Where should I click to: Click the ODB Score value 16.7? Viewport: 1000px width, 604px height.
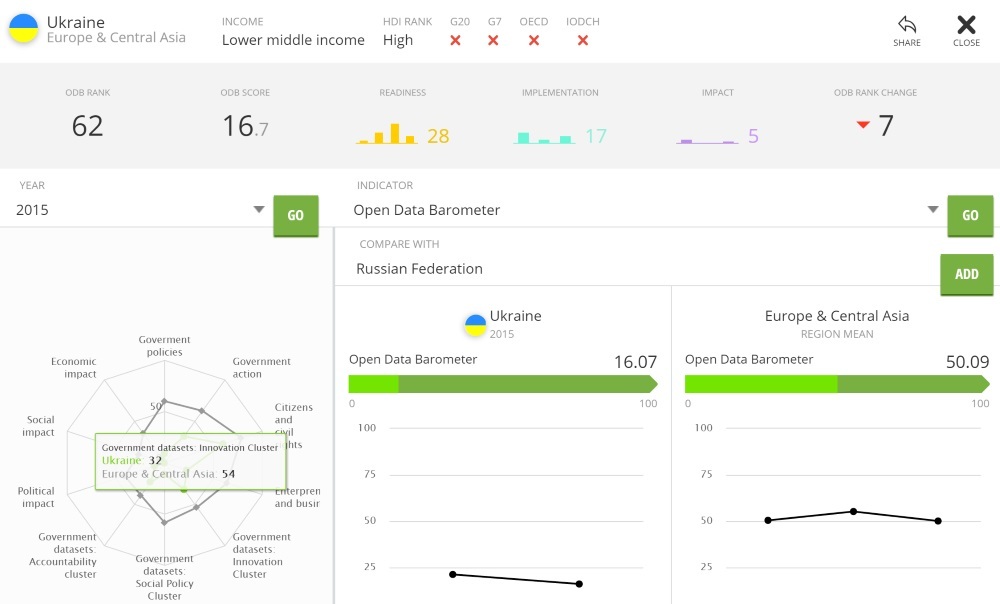coord(246,126)
